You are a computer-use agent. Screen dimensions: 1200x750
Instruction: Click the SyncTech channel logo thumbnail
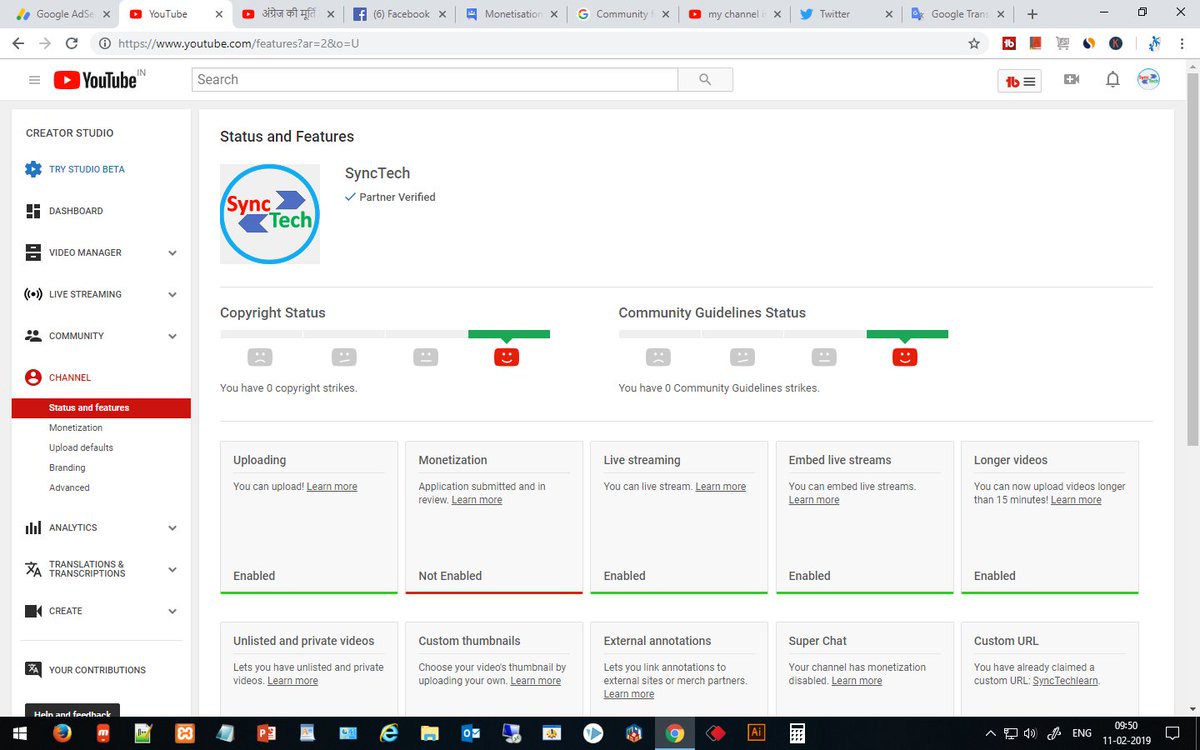click(270, 214)
